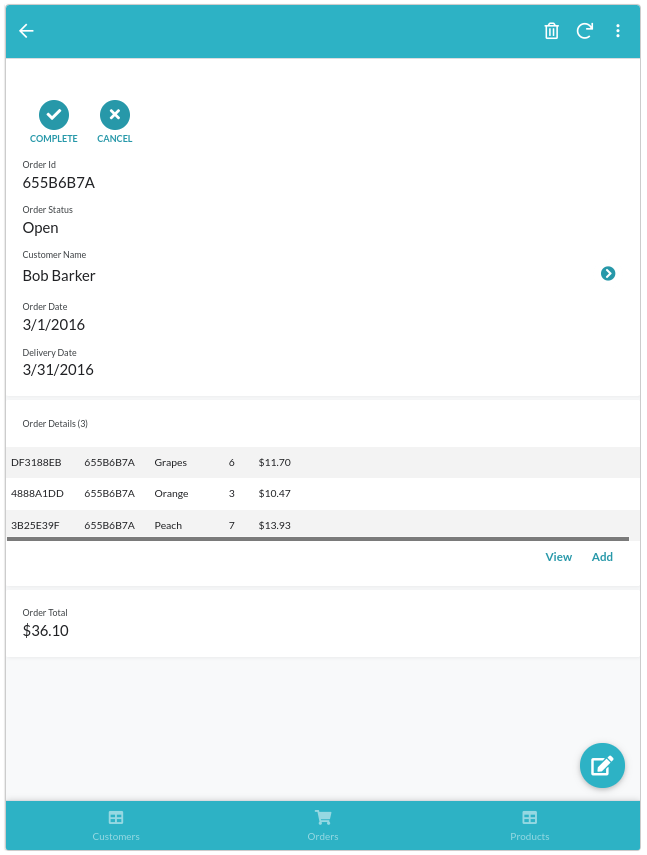Viewport: 647px width, 855px height.
Task: Click the refresh icon in header
Action: (x=585, y=31)
